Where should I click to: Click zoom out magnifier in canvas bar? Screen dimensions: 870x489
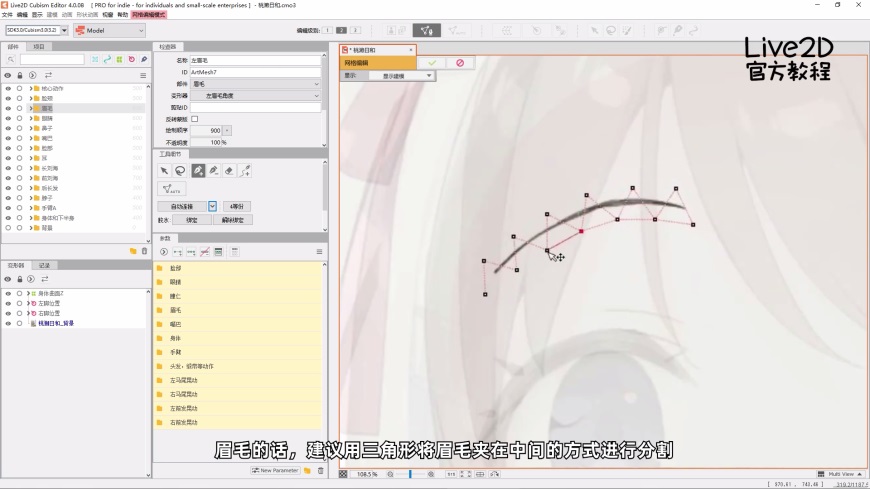(x=390, y=474)
